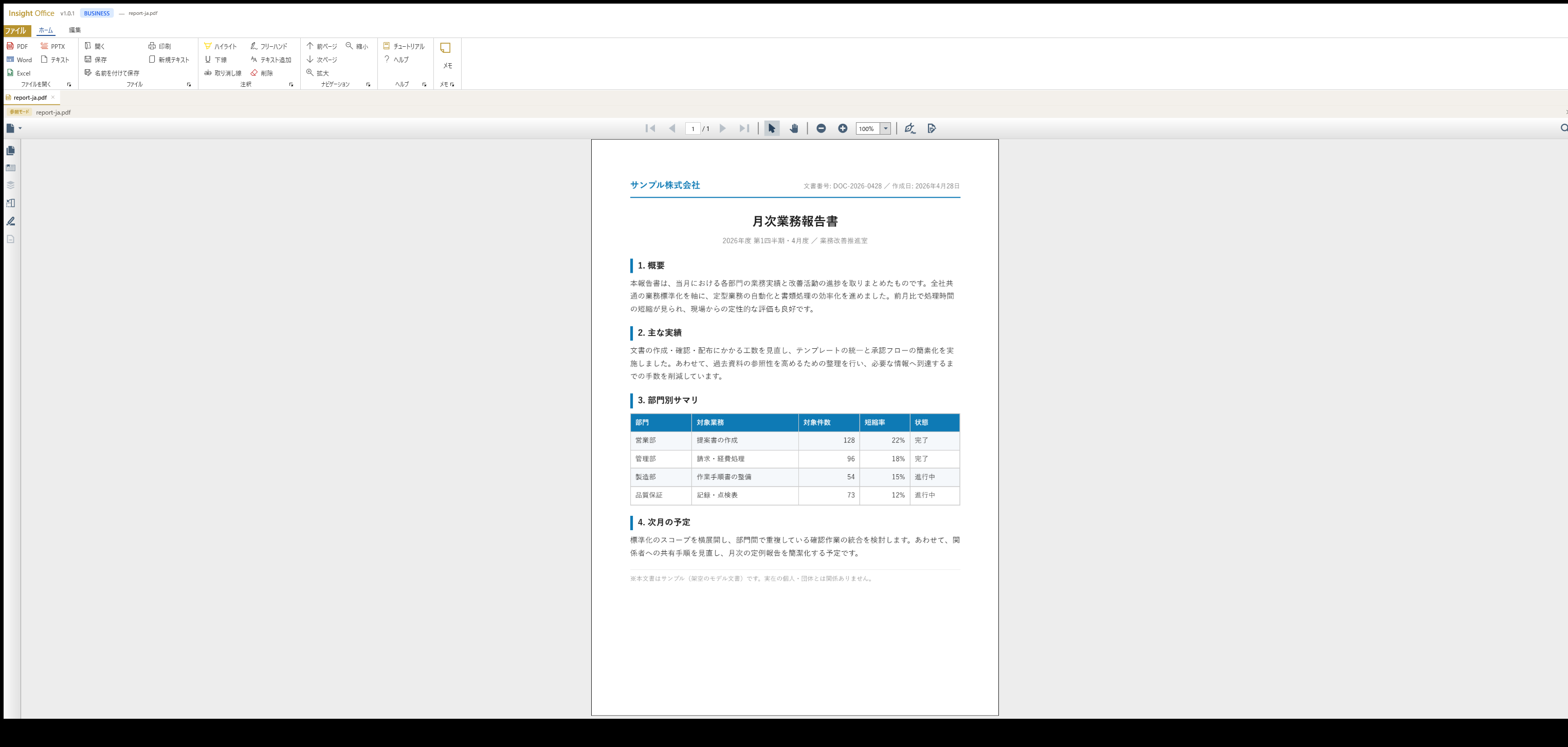
Task: Go to 次ページ next page
Action: click(x=321, y=60)
